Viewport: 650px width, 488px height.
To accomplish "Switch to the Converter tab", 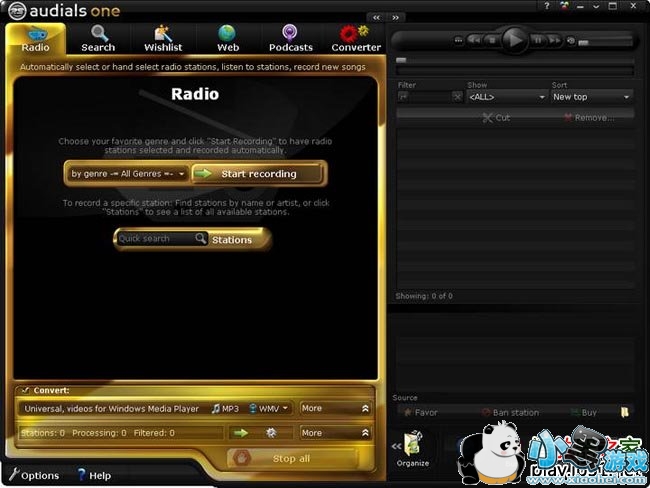I will coord(356,39).
